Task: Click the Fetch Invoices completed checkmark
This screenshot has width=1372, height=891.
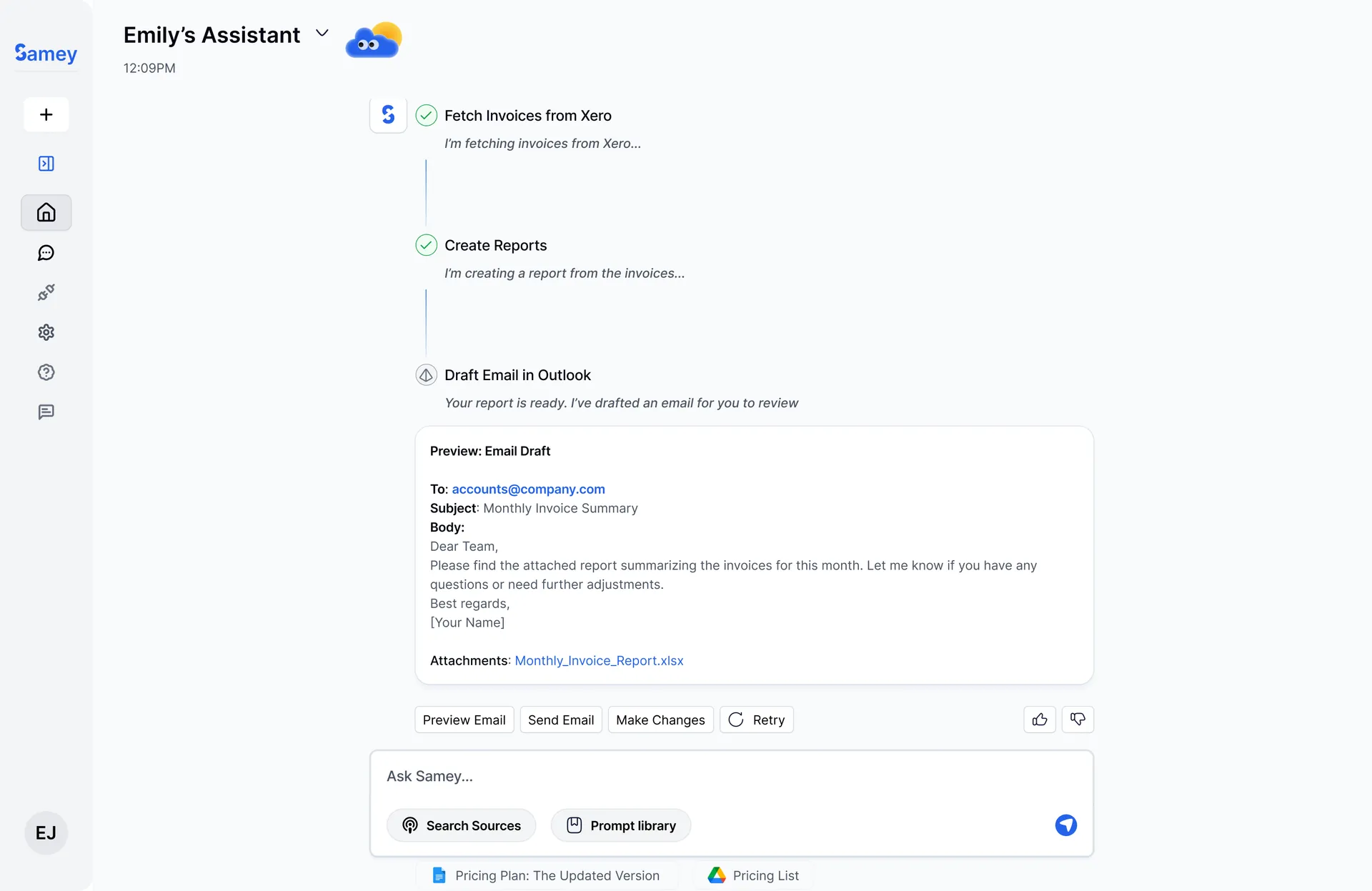Action: 427,115
